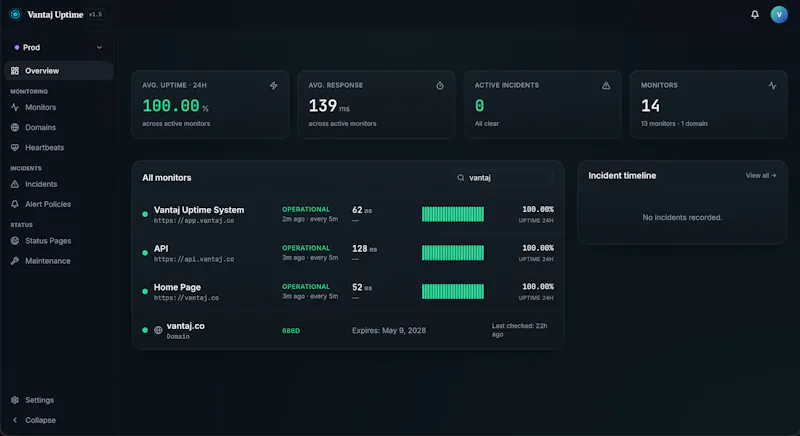Viewport: 800px width, 436px height.
Task: Click the Domains globe icon in sidebar
Action: 15,127
